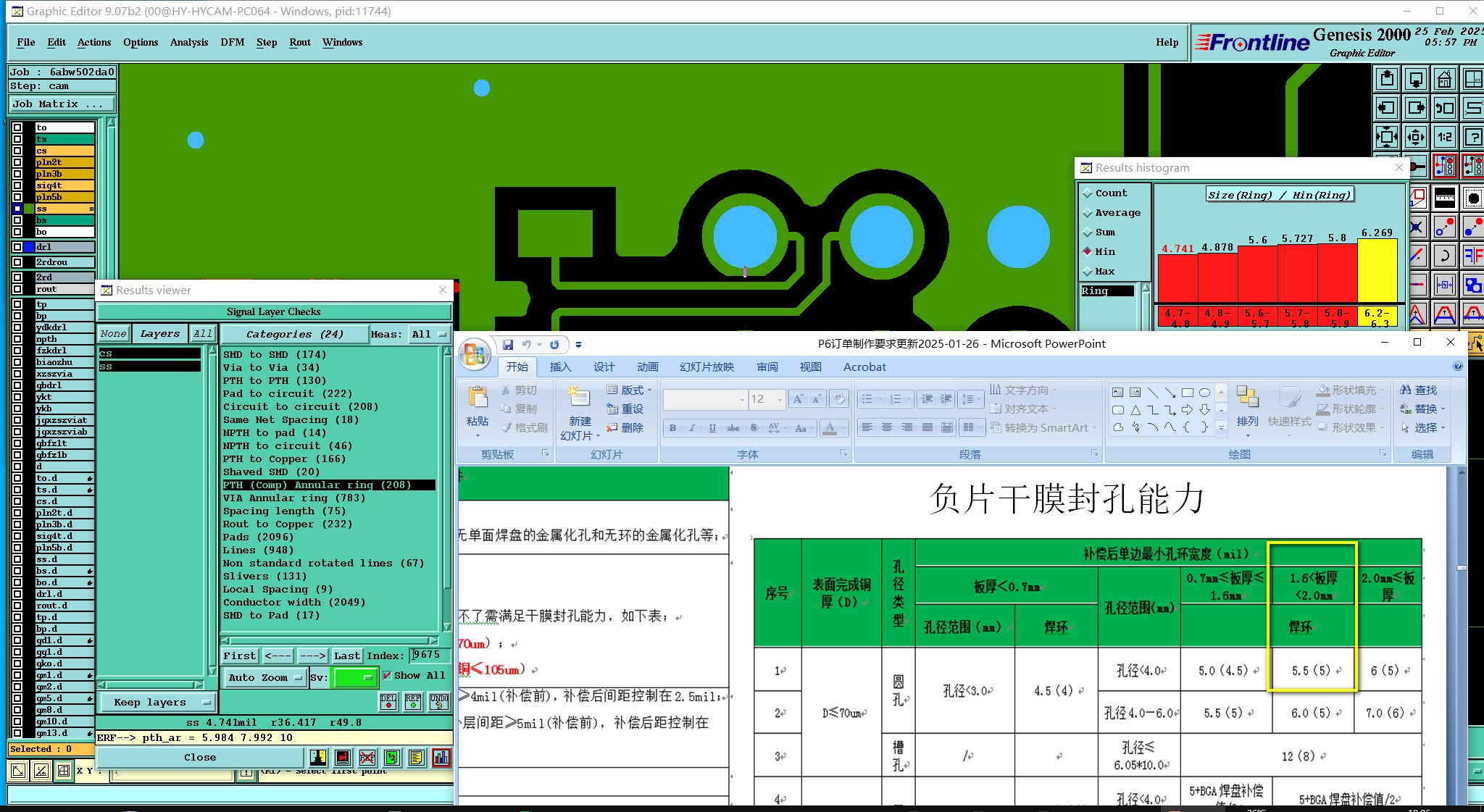Open the Analysis menu
The image size is (1484, 812).
click(x=188, y=42)
